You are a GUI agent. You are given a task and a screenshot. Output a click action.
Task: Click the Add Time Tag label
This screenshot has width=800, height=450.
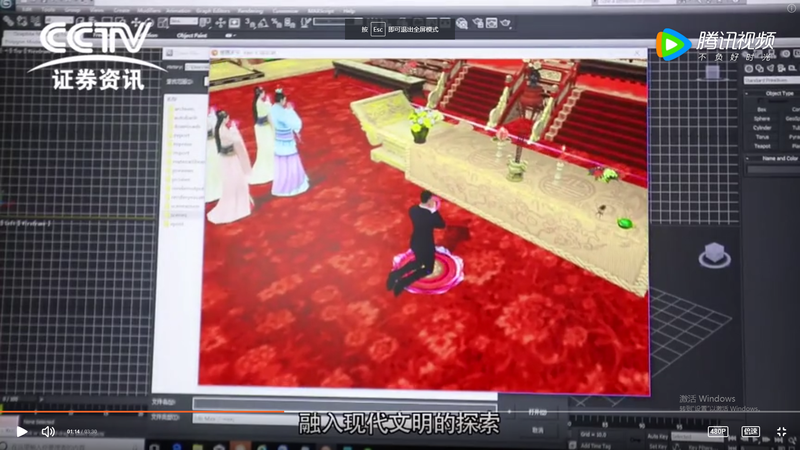coord(595,446)
